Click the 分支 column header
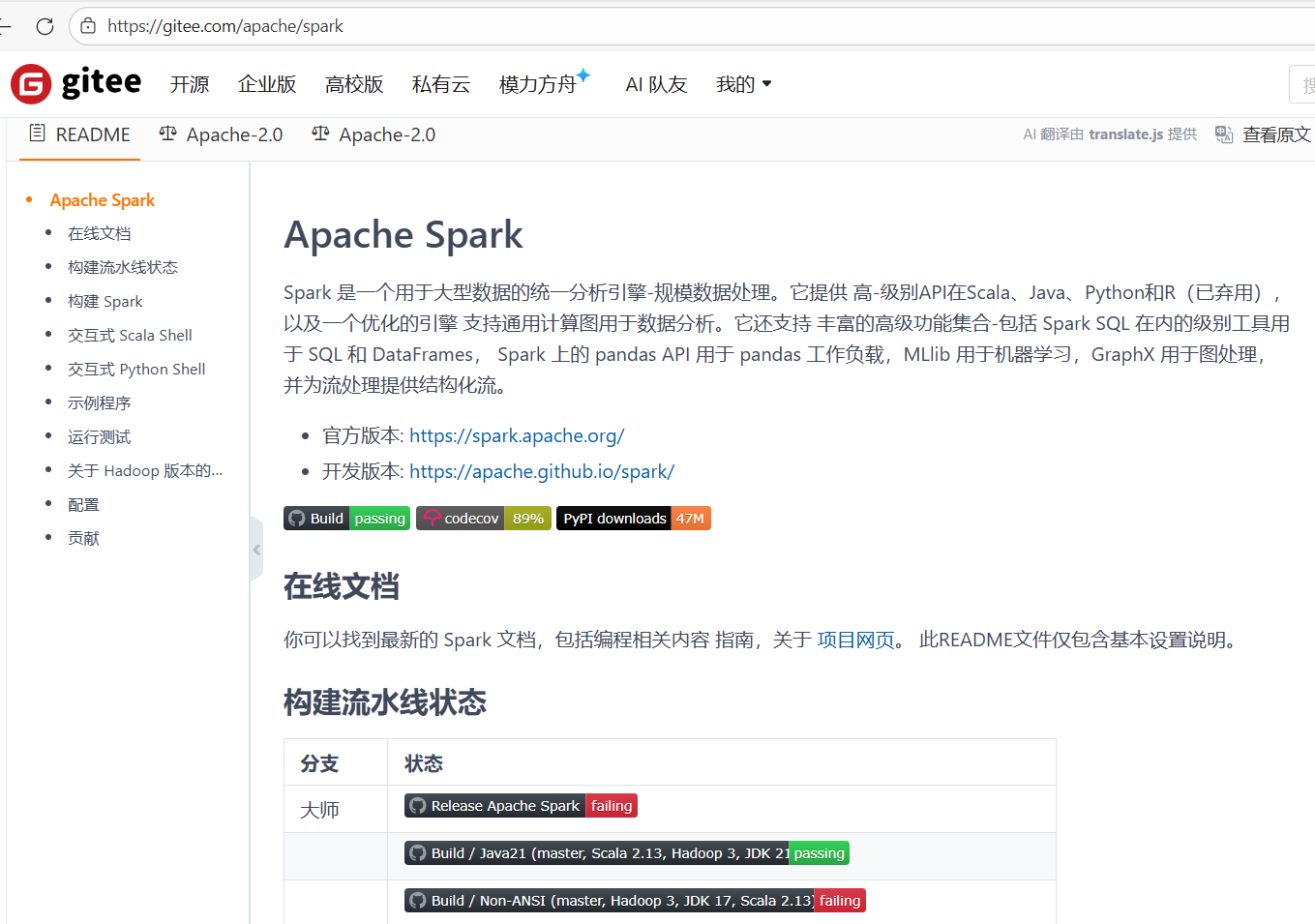Viewport: 1315px width, 924px height. pyautogui.click(x=336, y=762)
